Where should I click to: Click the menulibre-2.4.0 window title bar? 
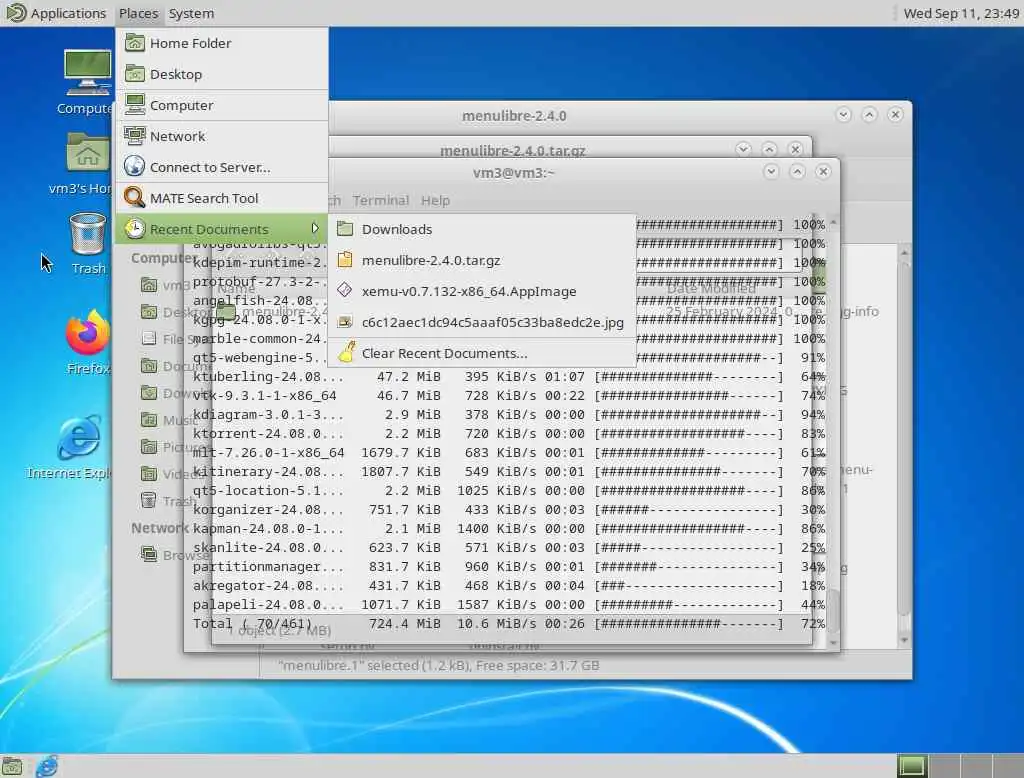[514, 116]
